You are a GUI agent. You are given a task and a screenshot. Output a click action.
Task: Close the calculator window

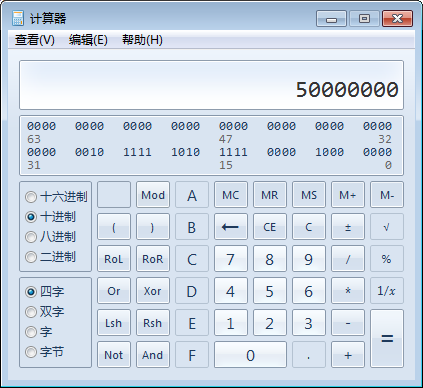[x=397, y=18]
